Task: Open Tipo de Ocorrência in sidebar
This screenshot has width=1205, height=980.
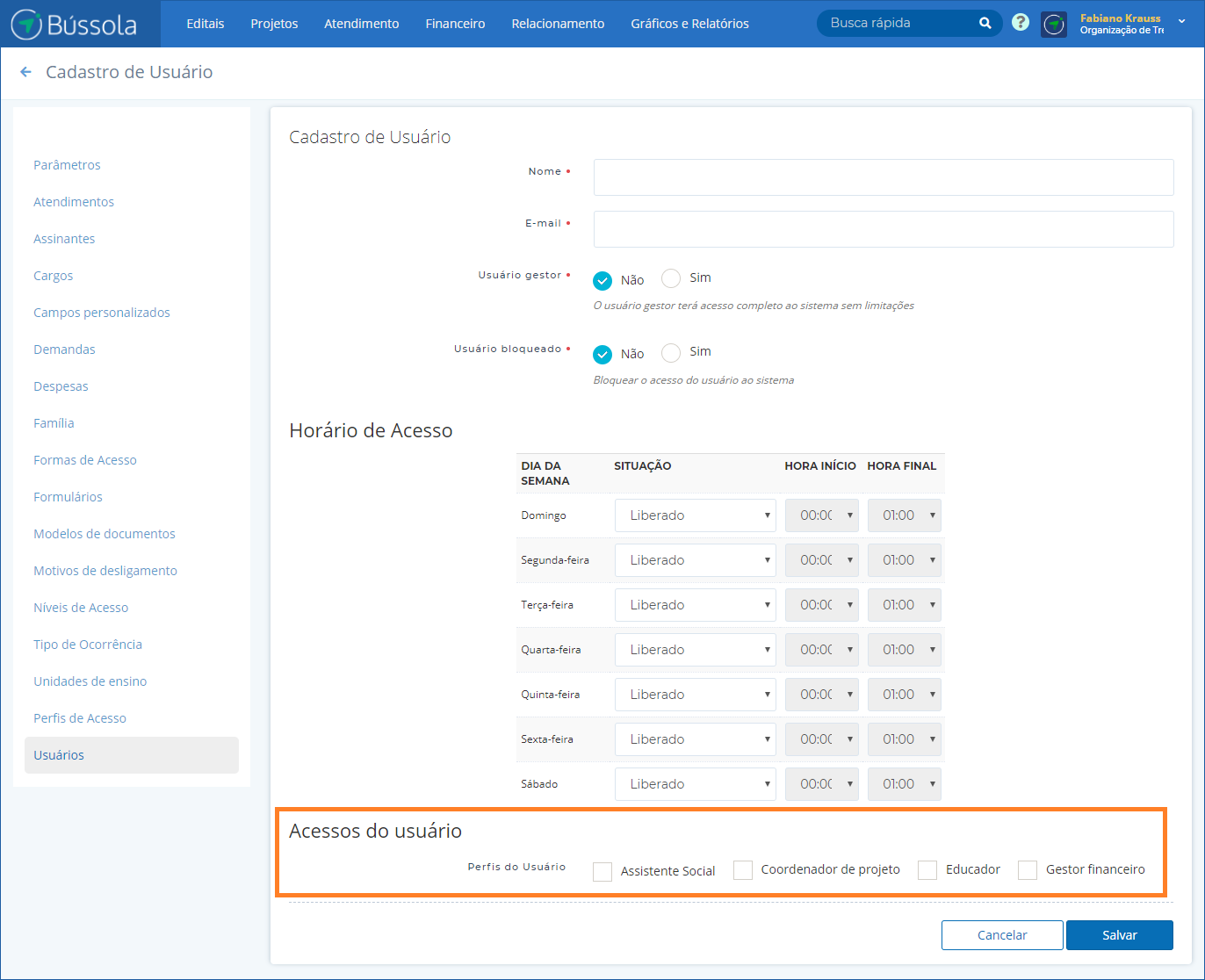Action: [x=88, y=645]
